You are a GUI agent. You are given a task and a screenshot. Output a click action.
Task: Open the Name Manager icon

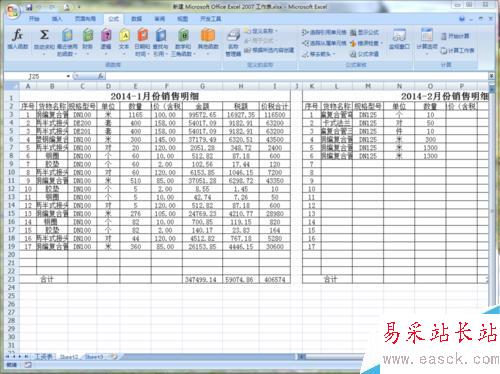233,35
